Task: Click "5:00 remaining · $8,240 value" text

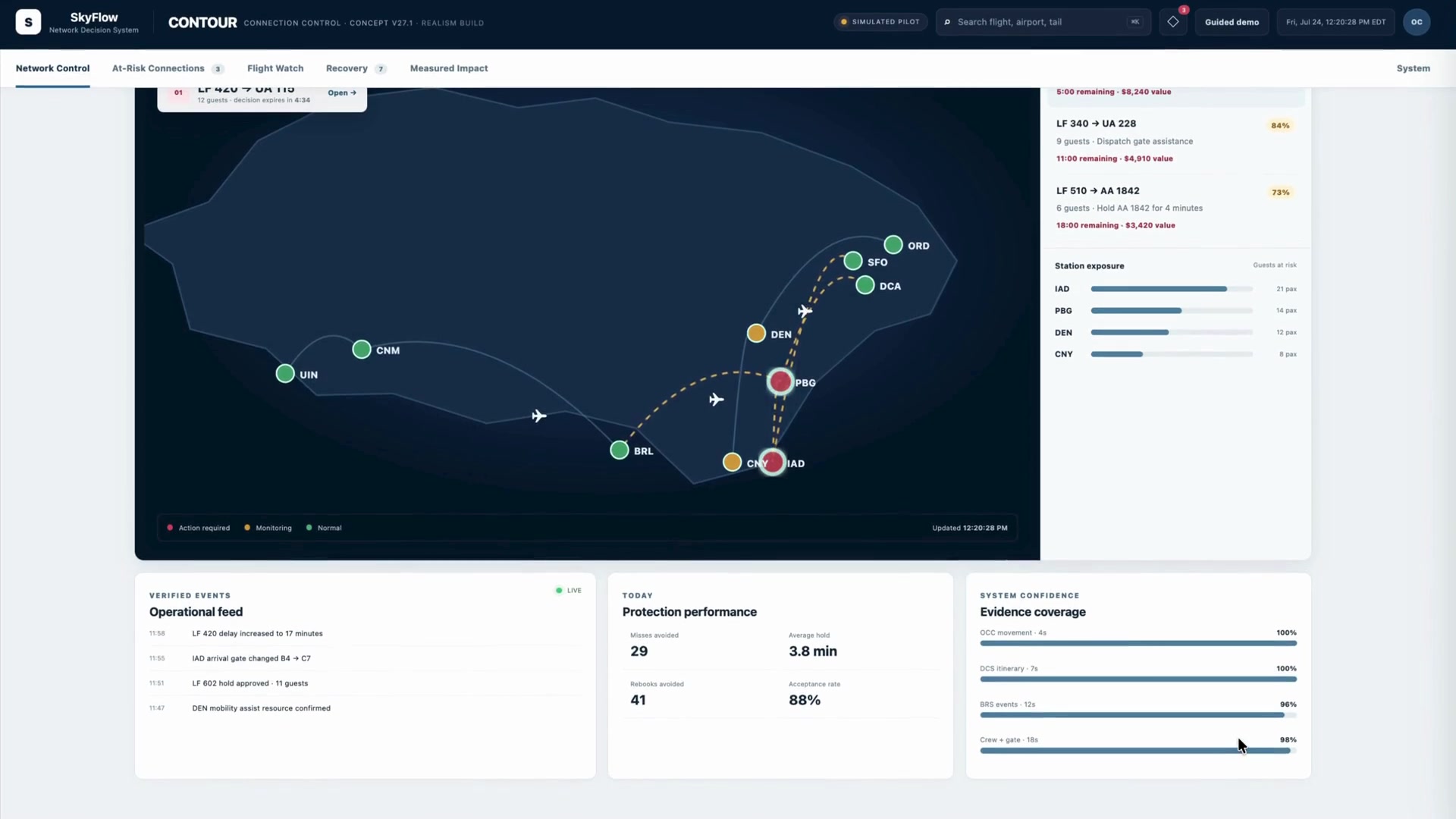Action: (1113, 92)
